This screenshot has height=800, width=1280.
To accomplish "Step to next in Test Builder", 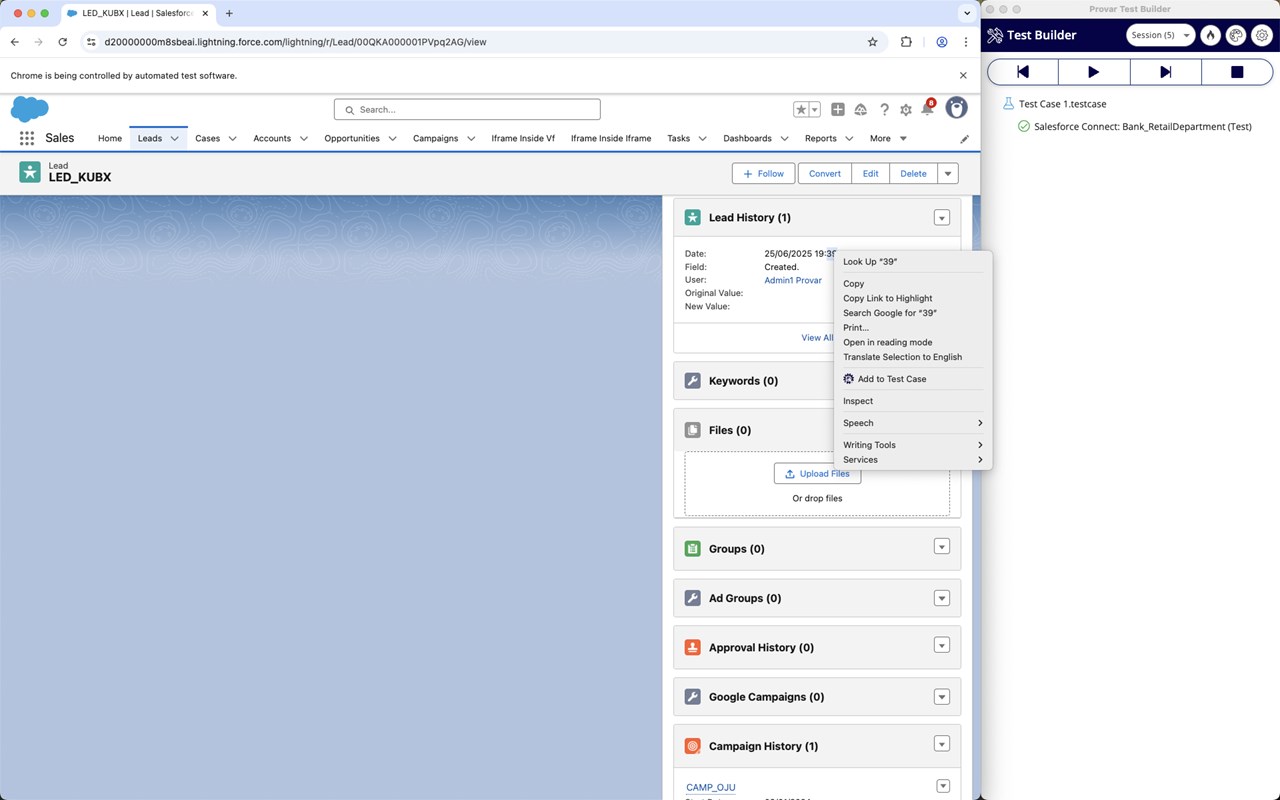I will click(1166, 72).
